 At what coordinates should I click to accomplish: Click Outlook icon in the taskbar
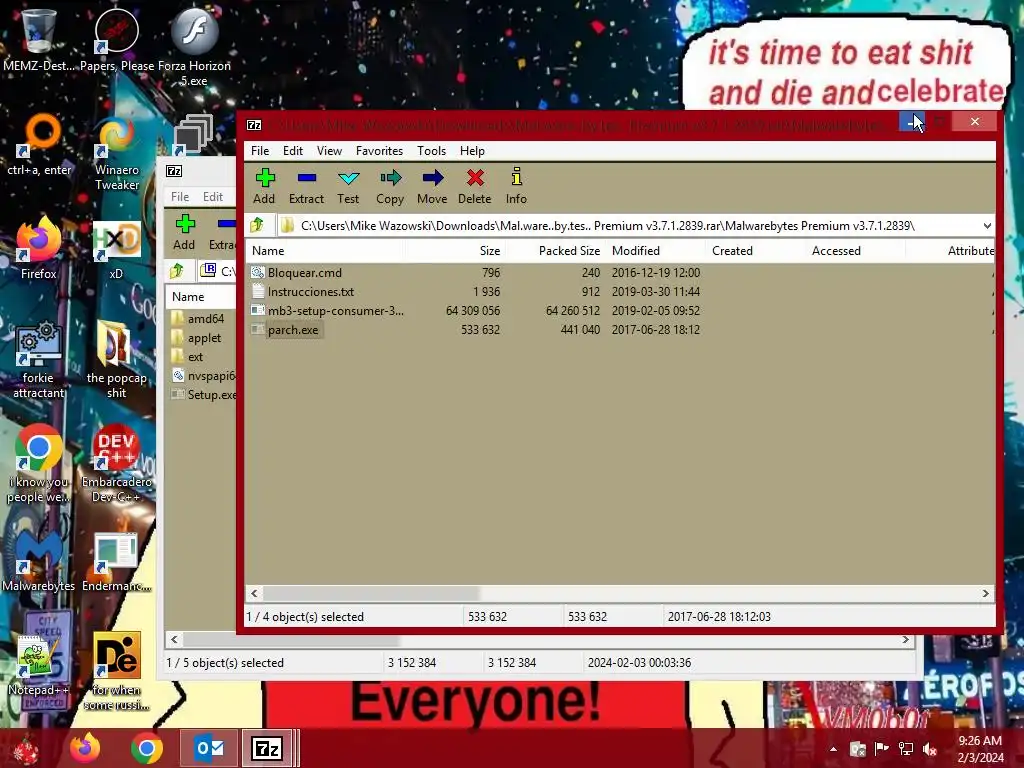(x=209, y=748)
